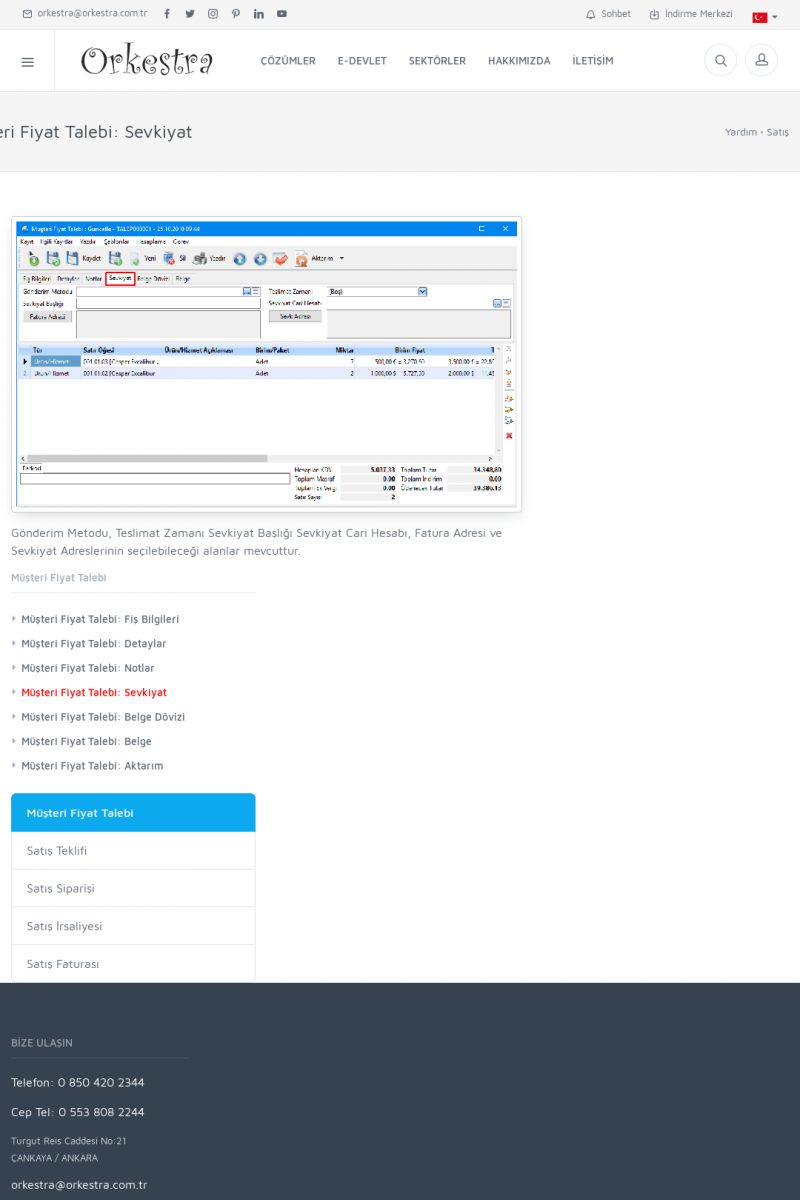Select Satış Teklifi in the sidebar list
The width and height of the screenshot is (800, 1200).
point(57,851)
